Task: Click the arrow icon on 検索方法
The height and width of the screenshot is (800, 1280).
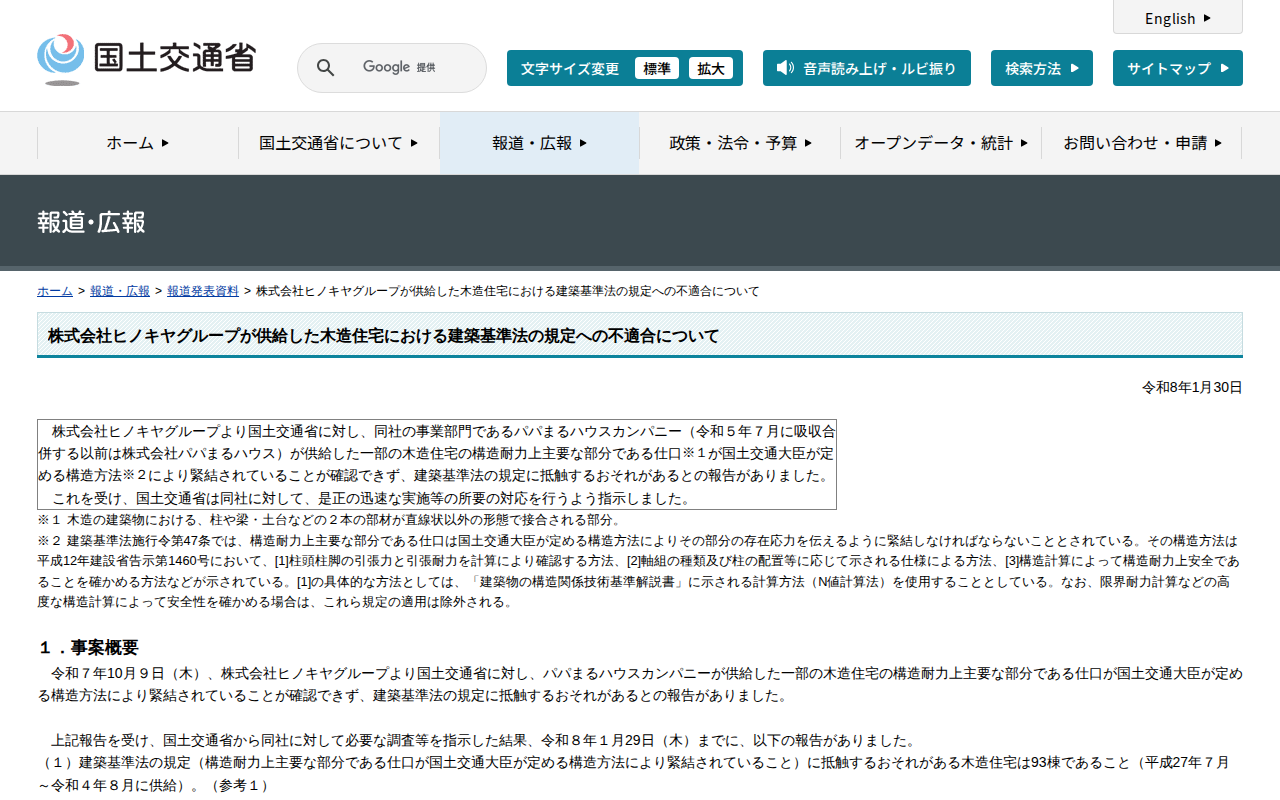Action: click(x=1075, y=68)
